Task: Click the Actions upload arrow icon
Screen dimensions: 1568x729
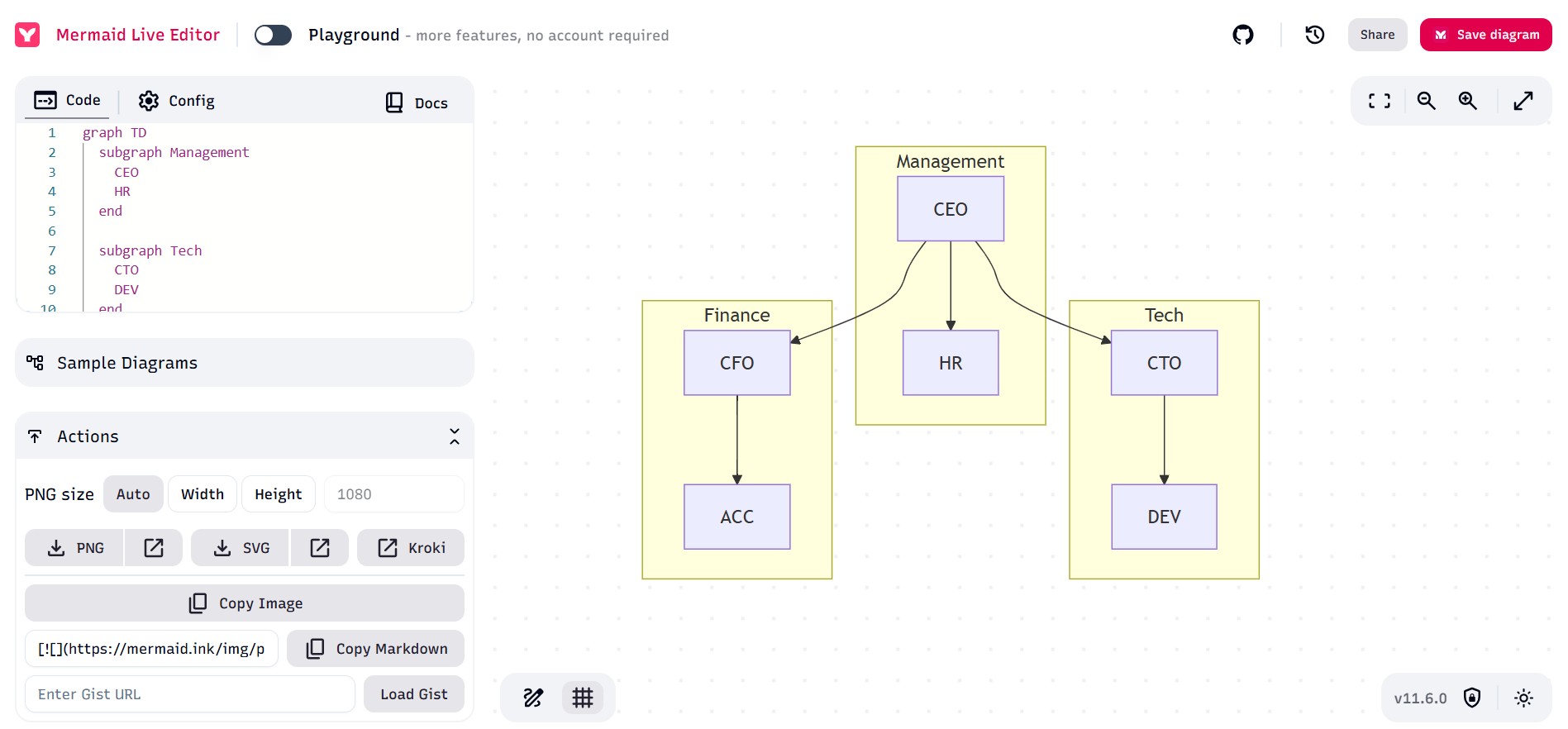Action: (35, 436)
